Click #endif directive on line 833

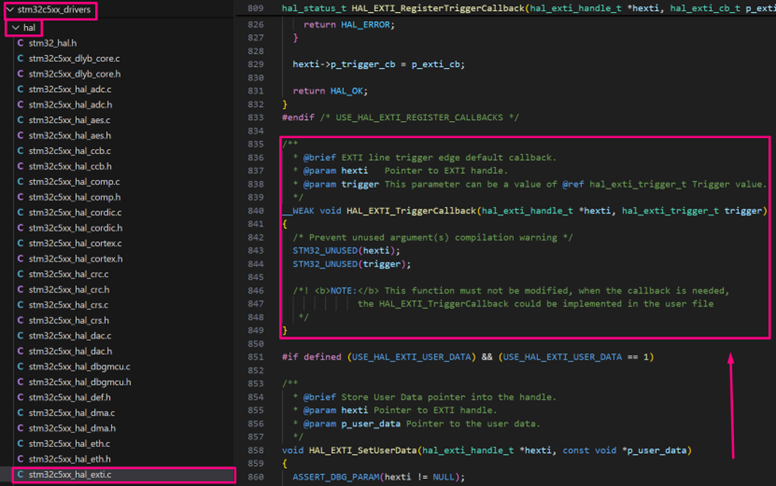click(x=298, y=117)
